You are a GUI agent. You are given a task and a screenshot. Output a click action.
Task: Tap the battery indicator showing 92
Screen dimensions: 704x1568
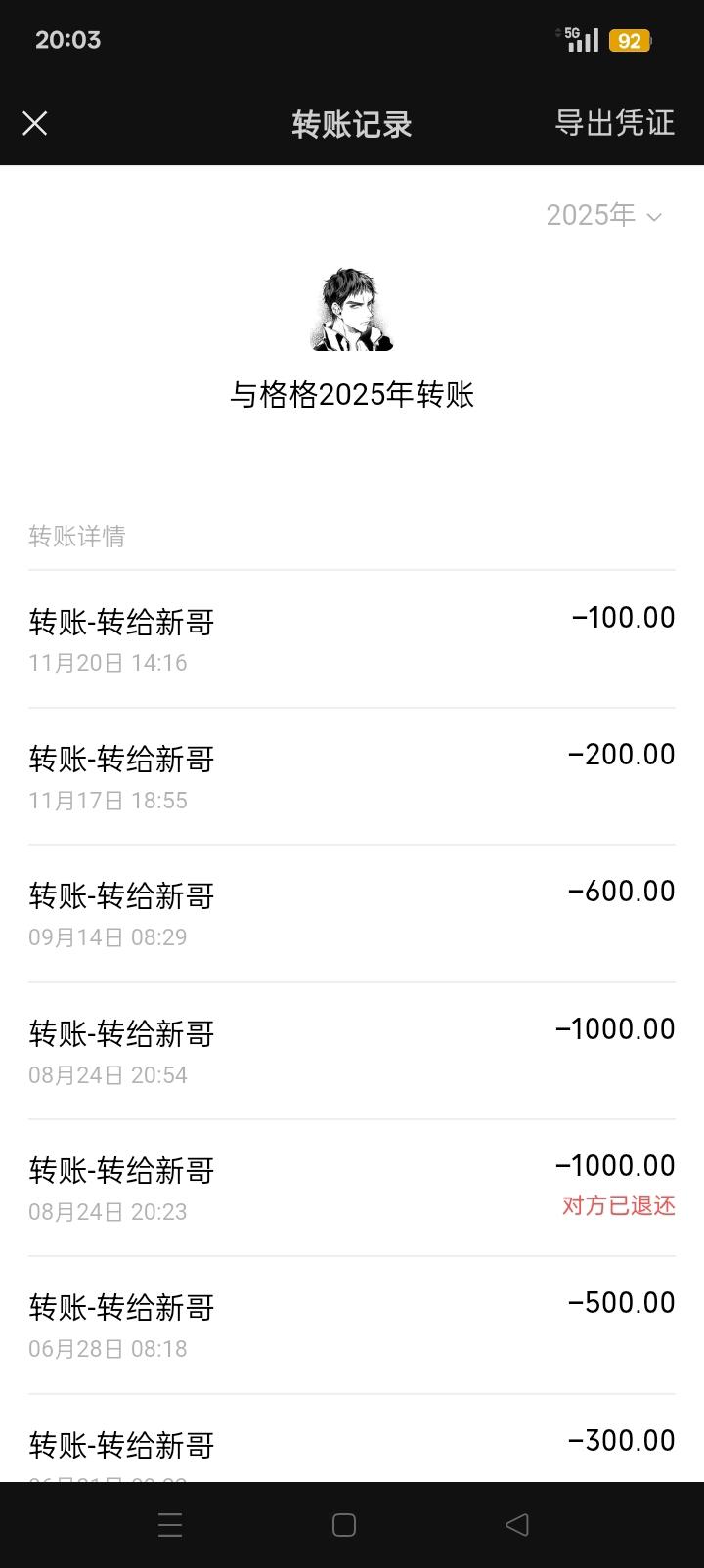[x=629, y=41]
